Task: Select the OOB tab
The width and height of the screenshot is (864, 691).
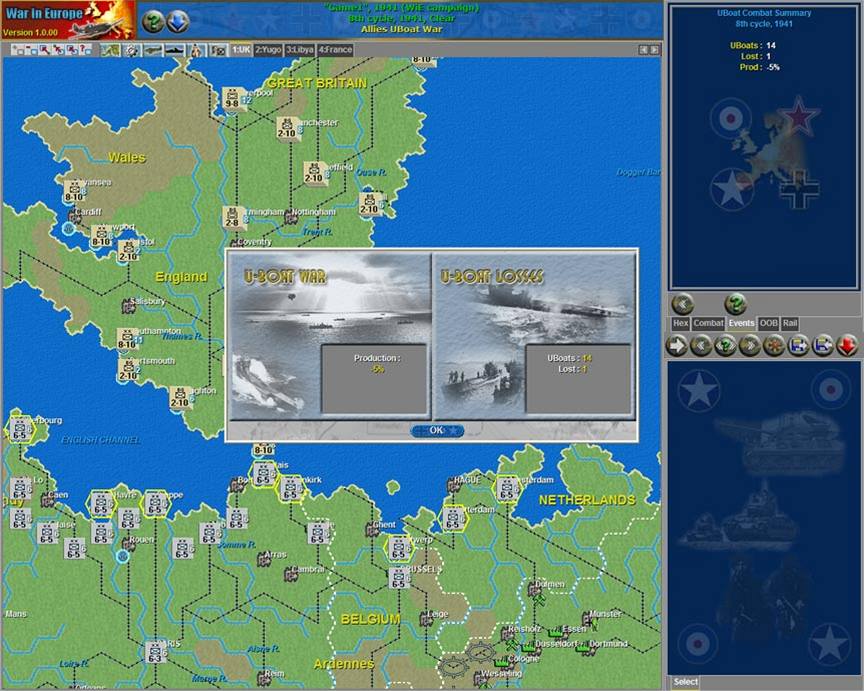Action: 768,323
